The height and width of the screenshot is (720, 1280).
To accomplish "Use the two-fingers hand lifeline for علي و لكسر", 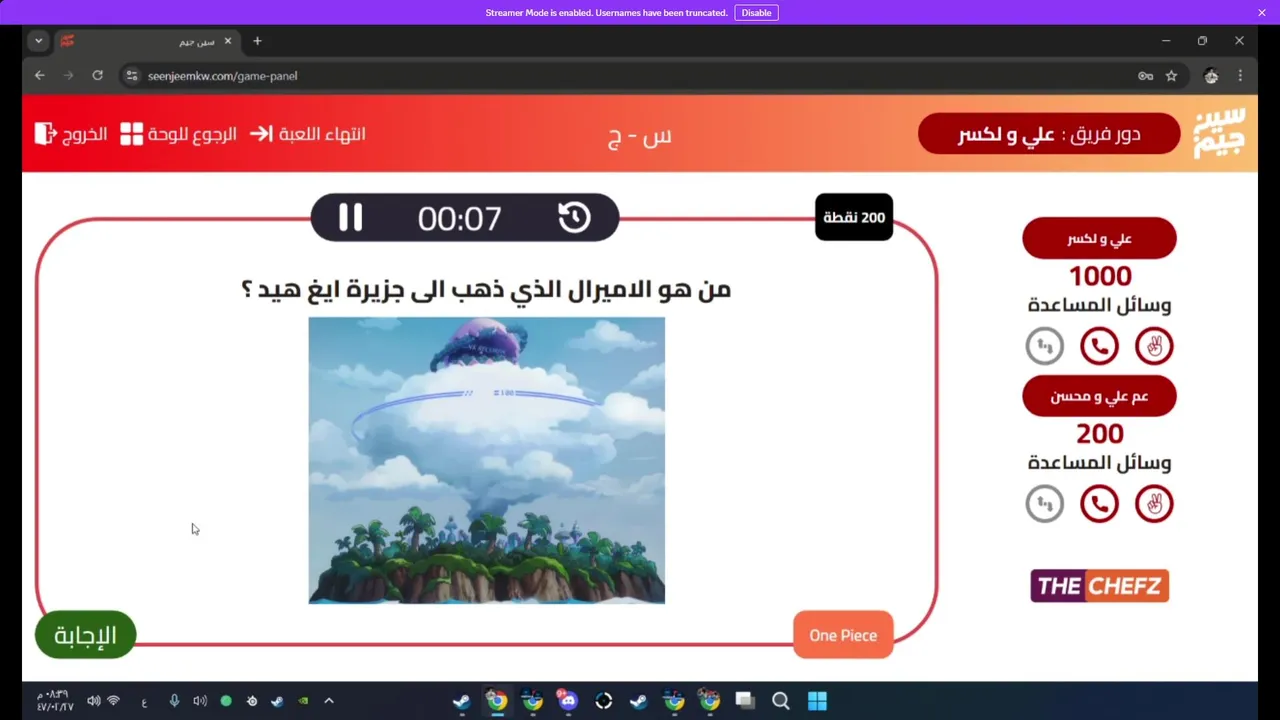I will coord(1154,347).
